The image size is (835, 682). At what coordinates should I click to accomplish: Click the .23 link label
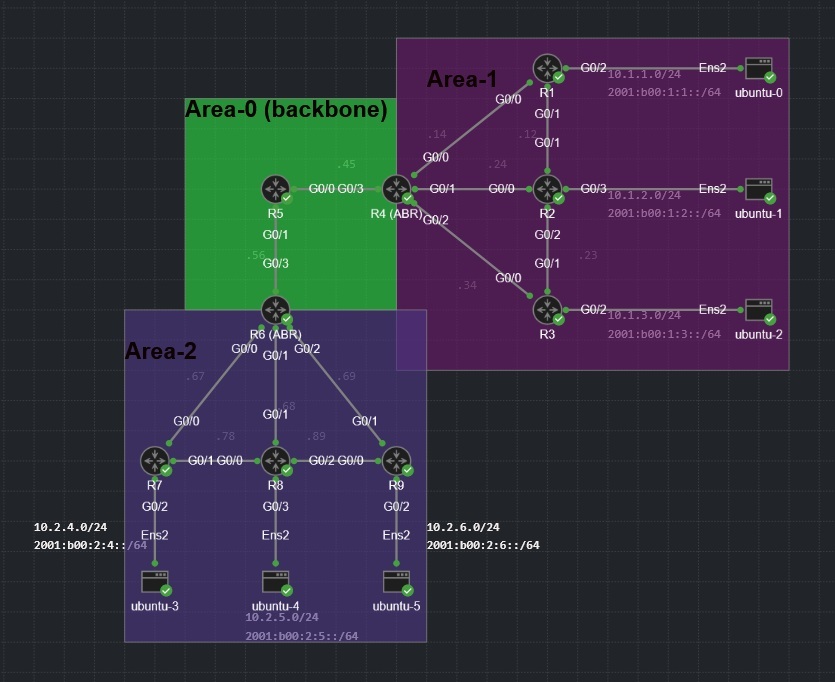pyautogui.click(x=588, y=255)
